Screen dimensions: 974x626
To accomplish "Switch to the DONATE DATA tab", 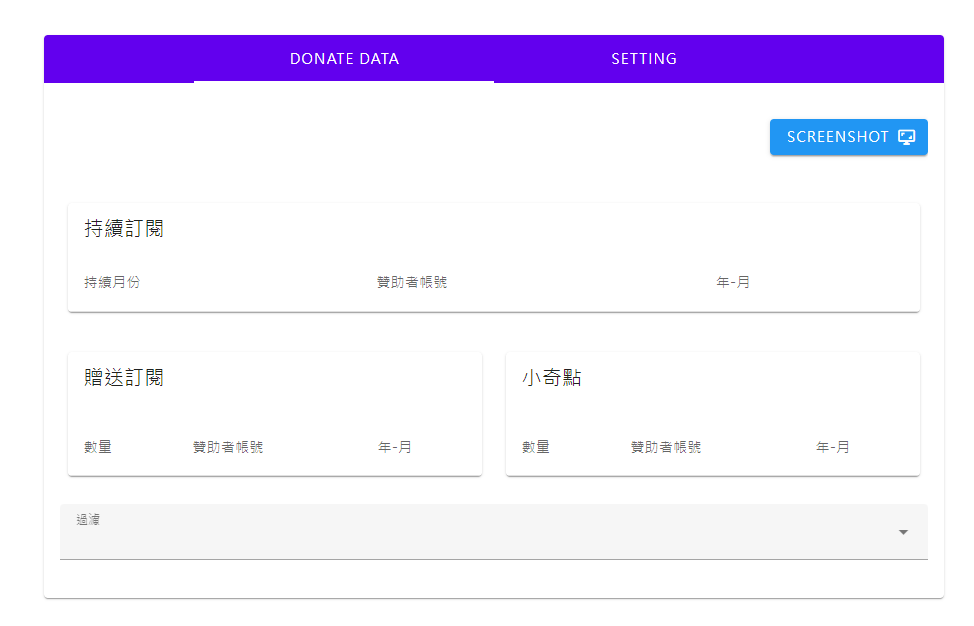I will [344, 59].
